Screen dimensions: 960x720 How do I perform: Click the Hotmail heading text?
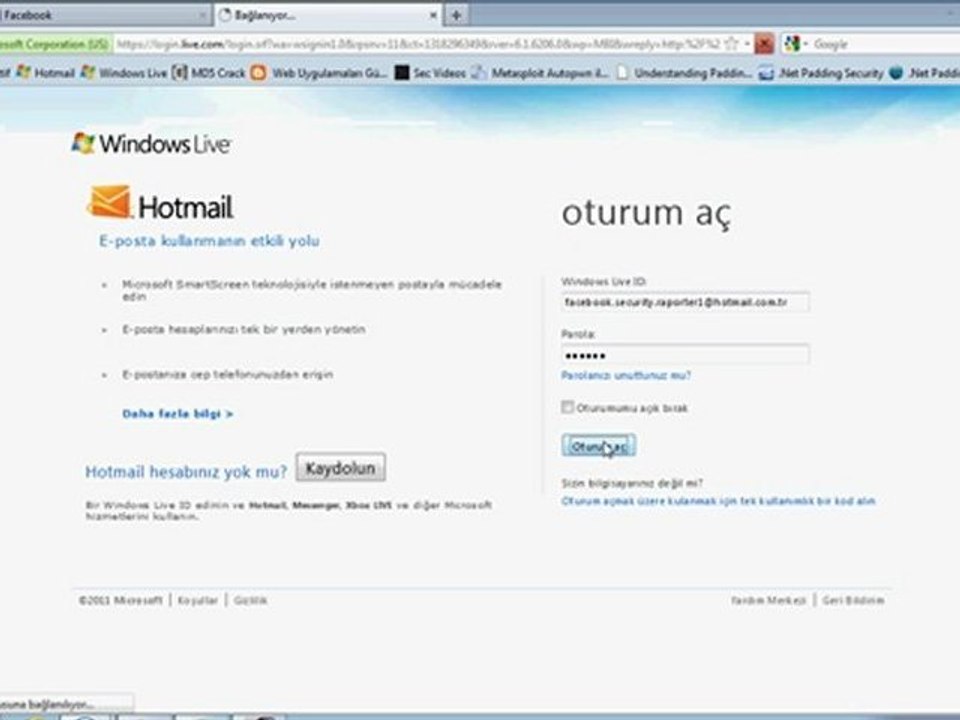click(x=186, y=207)
